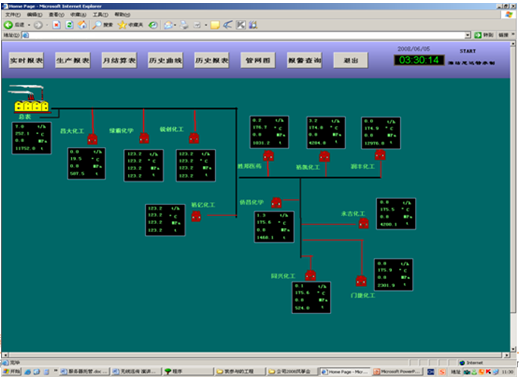This screenshot has height=380, width=519.
Task: Open the Back button history dropdown
Action: pos(29,25)
